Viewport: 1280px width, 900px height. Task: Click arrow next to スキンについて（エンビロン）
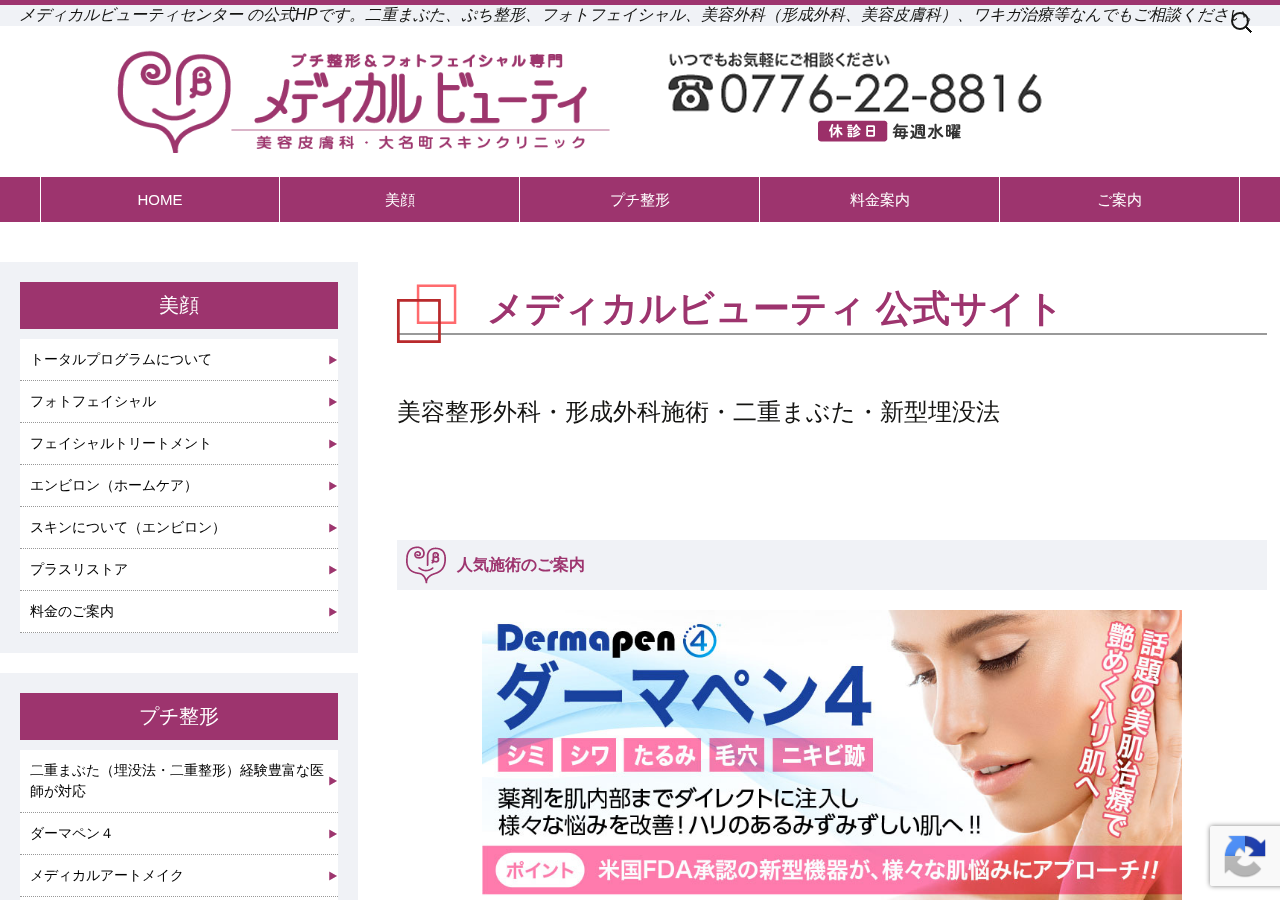(x=333, y=528)
